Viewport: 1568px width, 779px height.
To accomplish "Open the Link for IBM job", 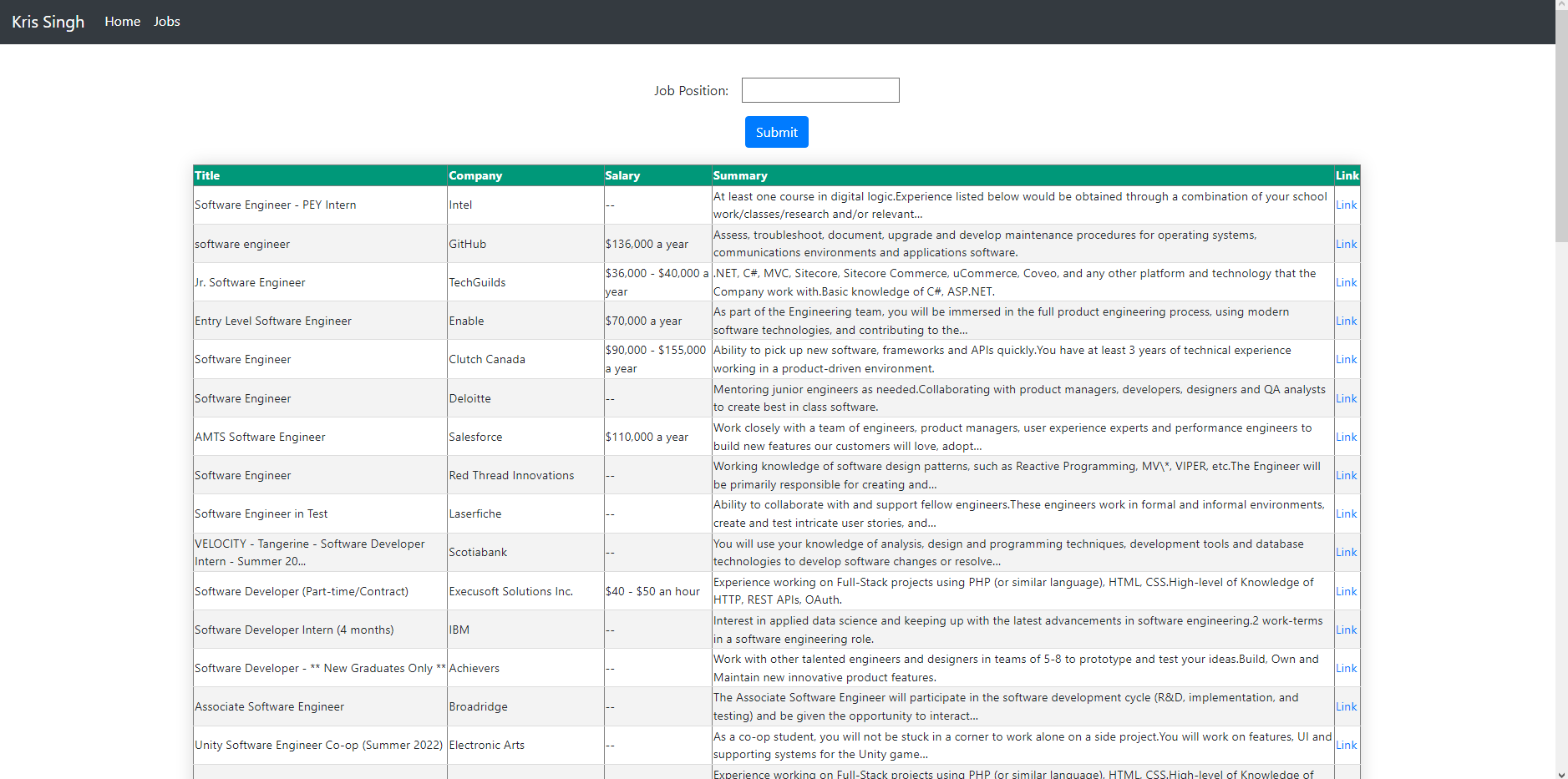I will pyautogui.click(x=1346, y=630).
